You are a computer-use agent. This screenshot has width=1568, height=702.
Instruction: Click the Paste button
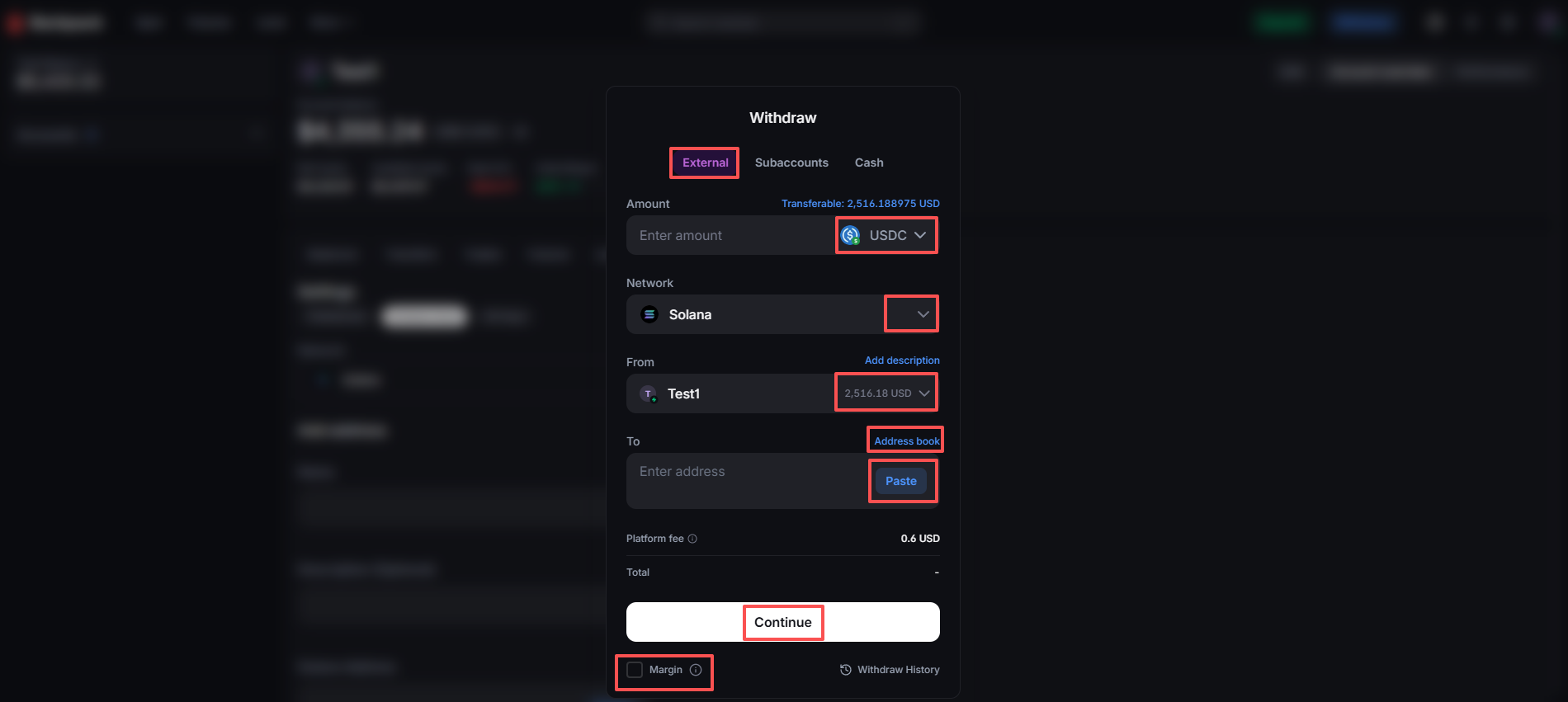click(x=900, y=481)
